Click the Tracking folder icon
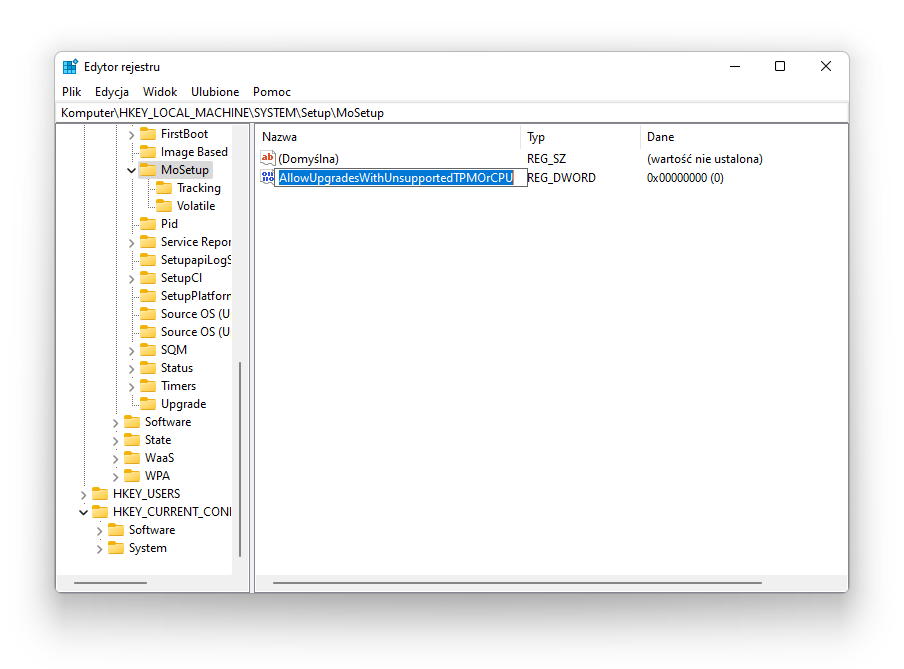The height and width of the screenshot is (669, 904). [164, 187]
